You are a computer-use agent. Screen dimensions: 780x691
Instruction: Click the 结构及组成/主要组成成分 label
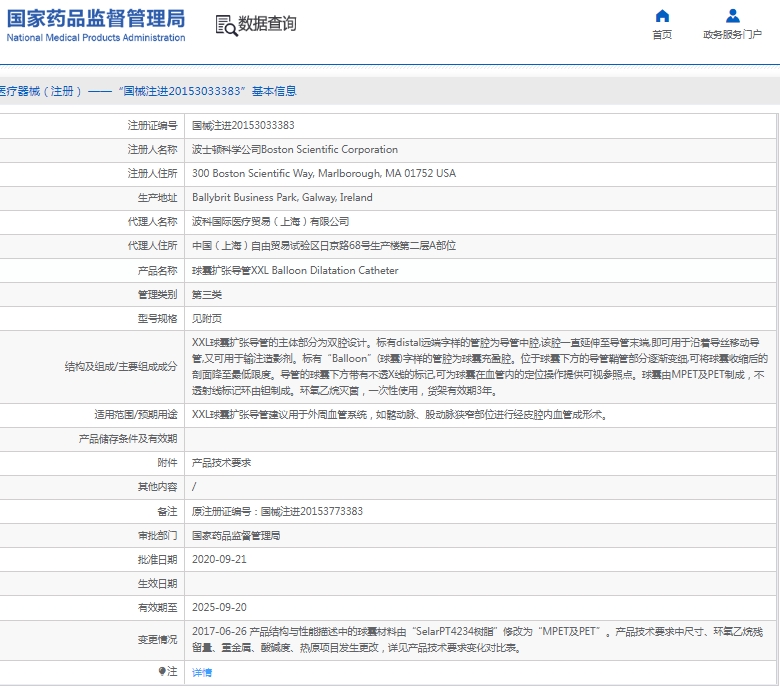click(121, 367)
